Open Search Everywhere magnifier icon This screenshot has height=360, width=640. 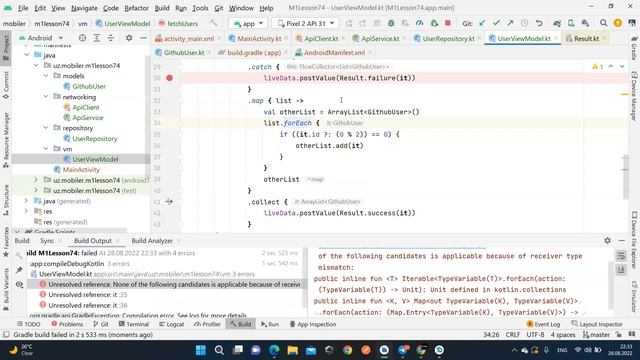(603, 23)
